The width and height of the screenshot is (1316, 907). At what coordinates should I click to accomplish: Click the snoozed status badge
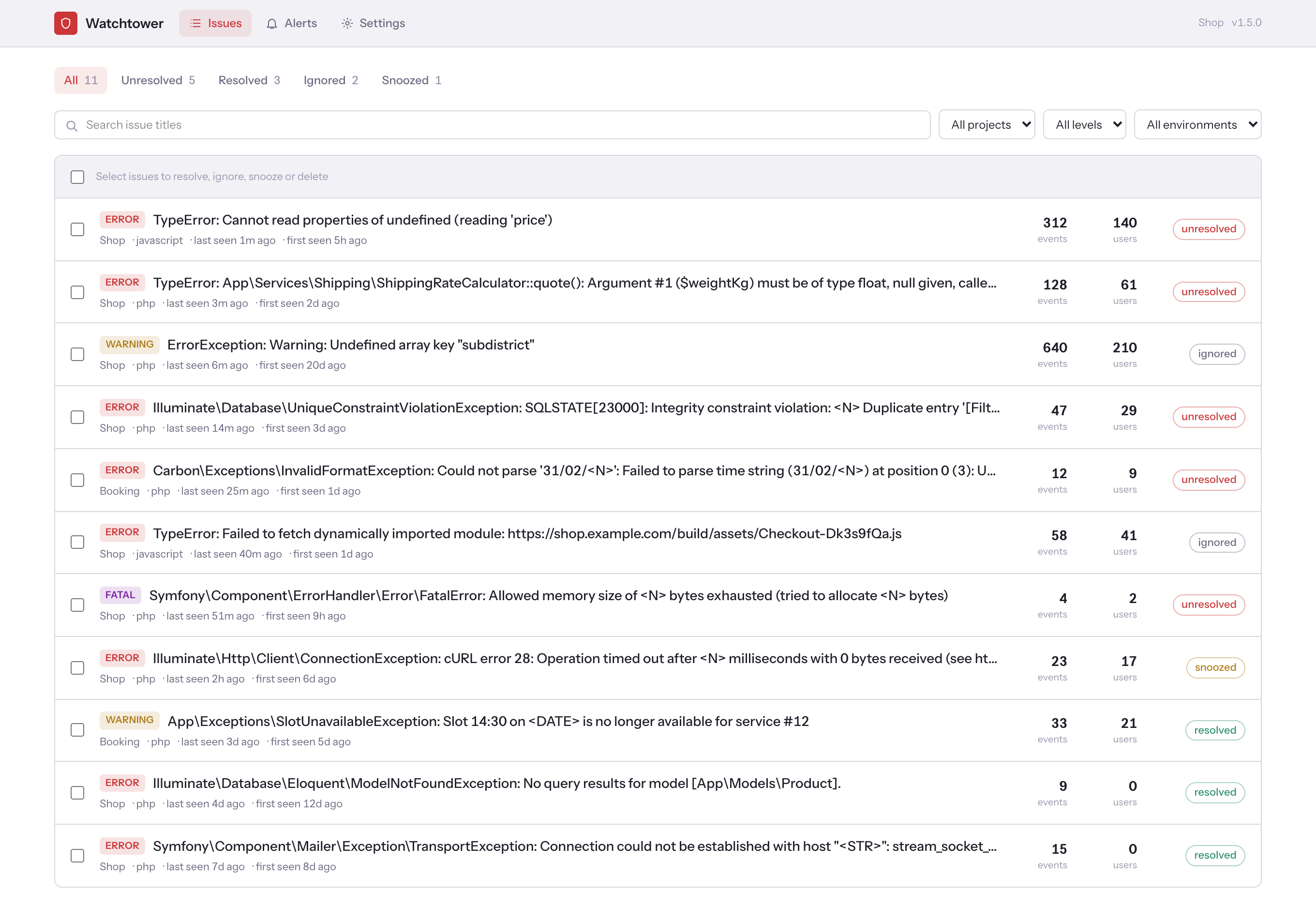click(x=1215, y=668)
